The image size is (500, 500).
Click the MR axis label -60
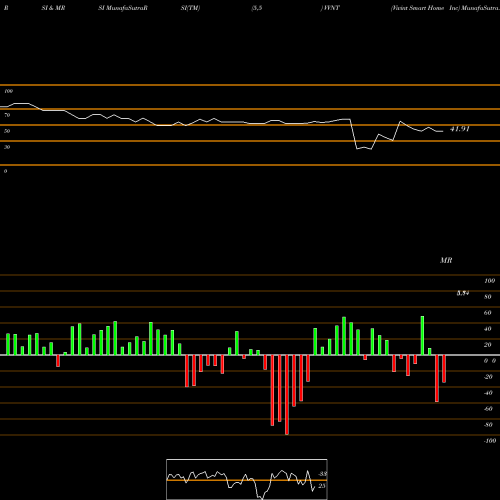488,409
